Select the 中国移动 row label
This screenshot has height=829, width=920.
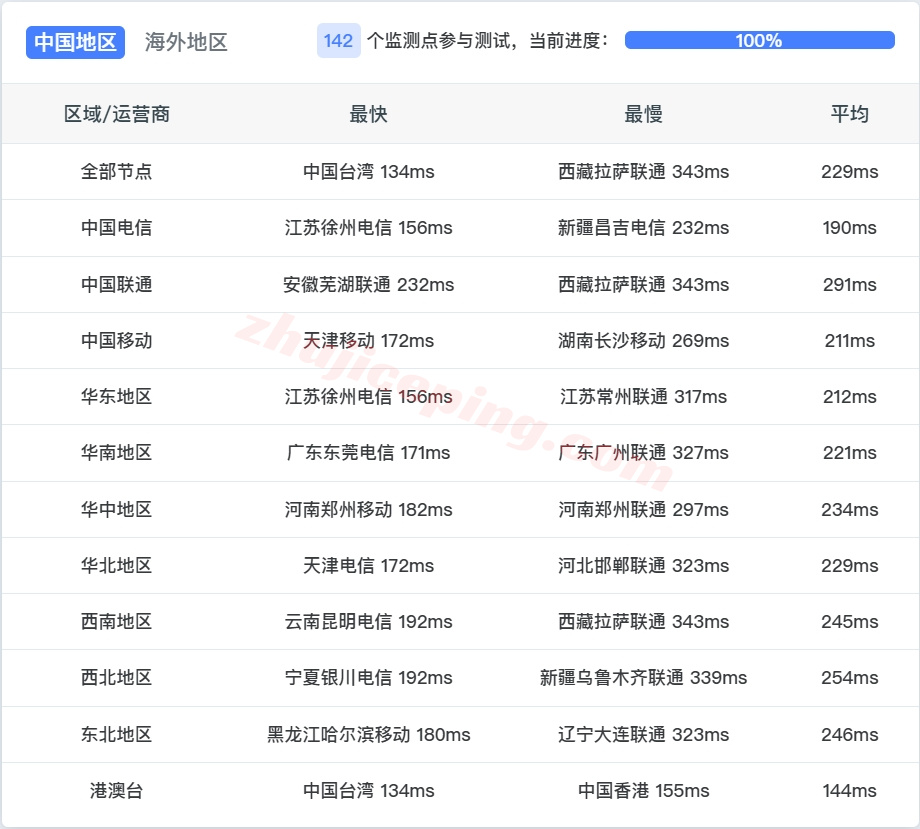click(x=117, y=340)
